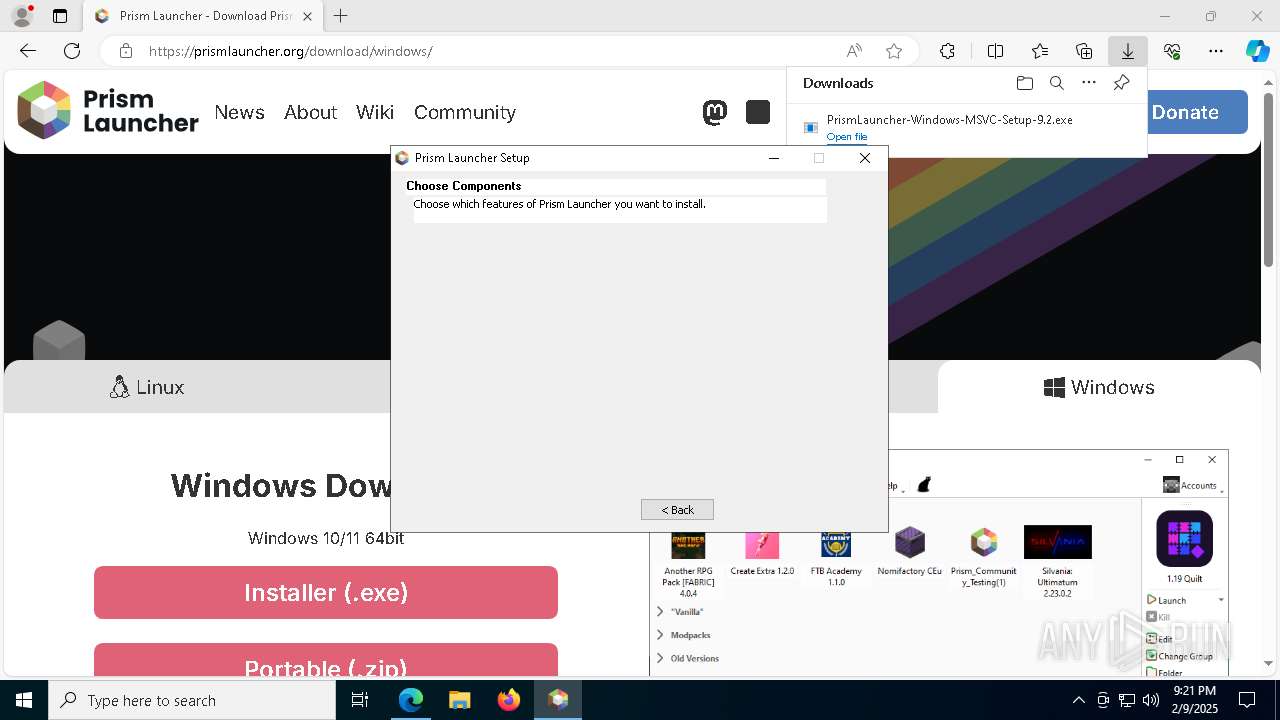Screen dimensions: 1280x720
Task: View site information lock icon
Action: coord(125,51)
